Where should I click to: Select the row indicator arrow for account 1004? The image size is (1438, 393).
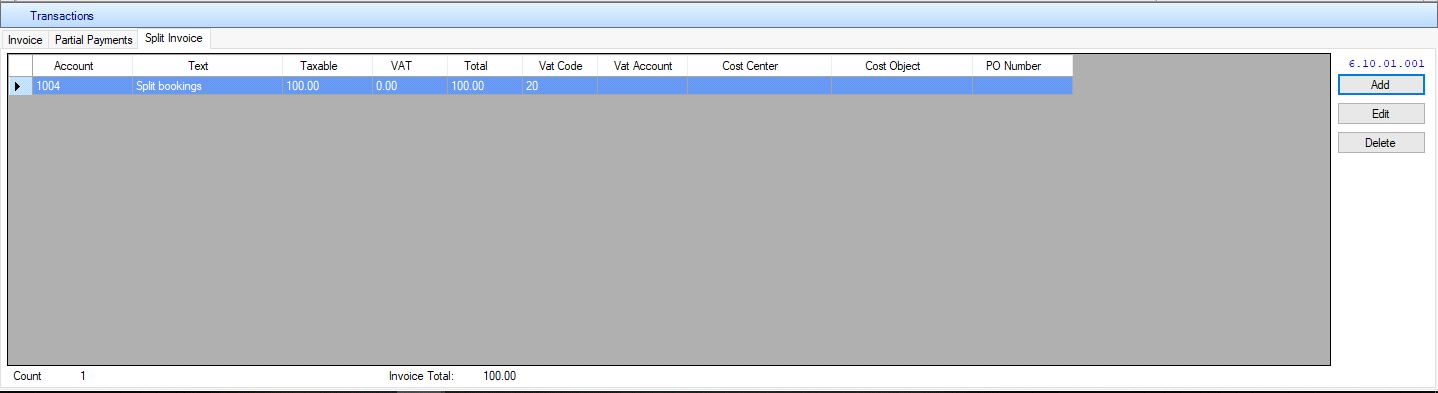(x=20, y=86)
